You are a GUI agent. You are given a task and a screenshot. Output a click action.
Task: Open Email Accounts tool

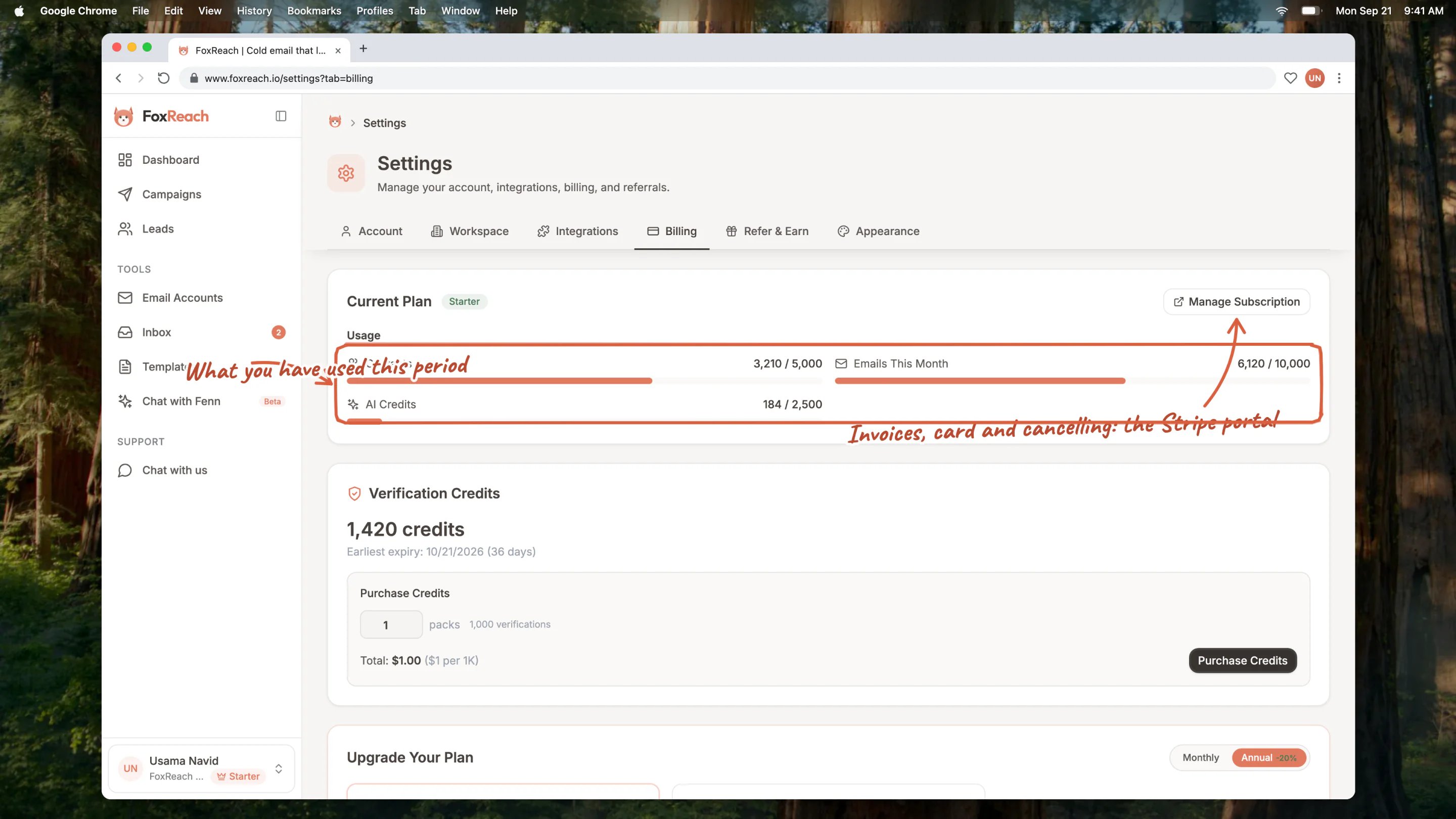pos(201,298)
